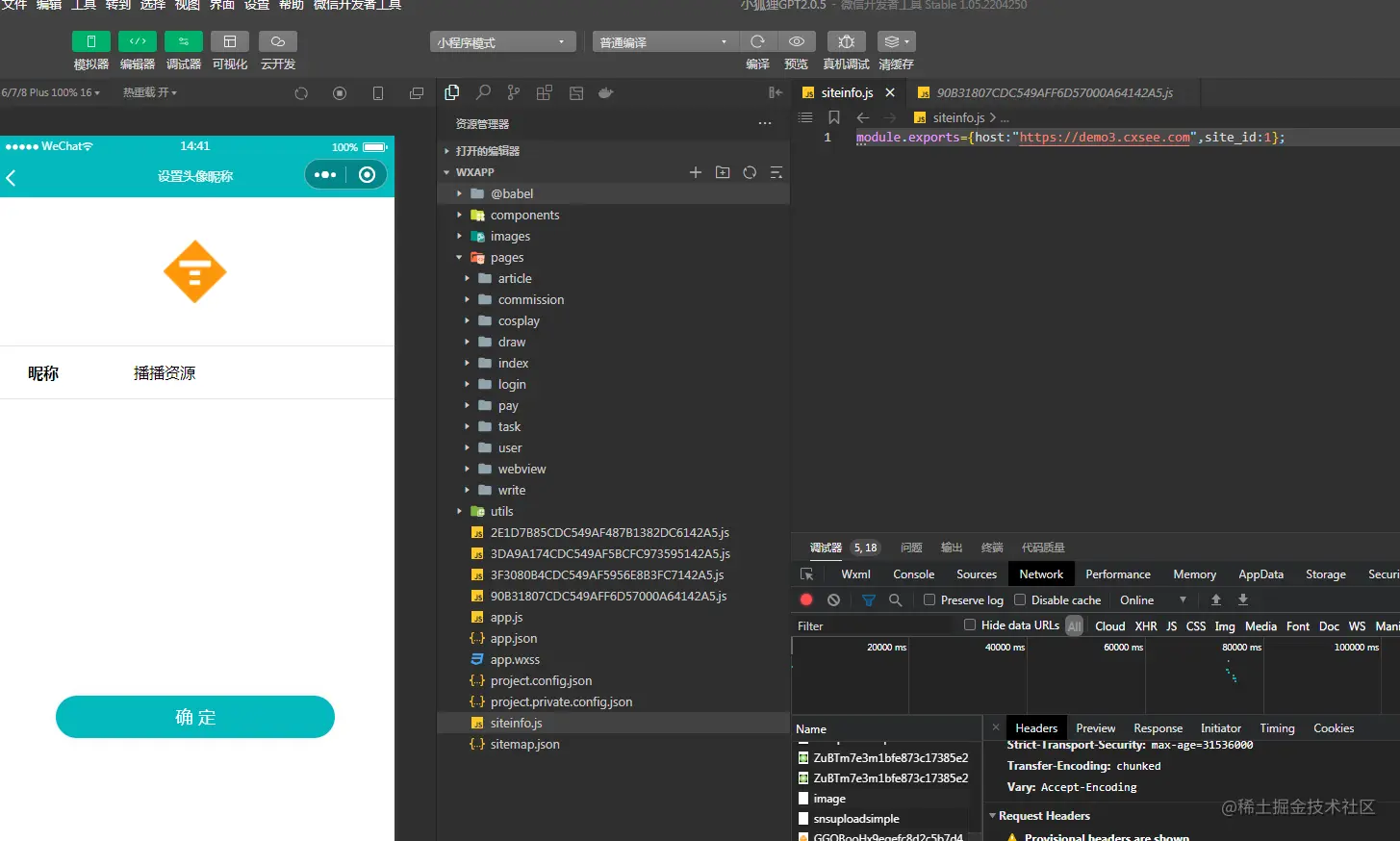Open the Sources devtools tab

(977, 574)
